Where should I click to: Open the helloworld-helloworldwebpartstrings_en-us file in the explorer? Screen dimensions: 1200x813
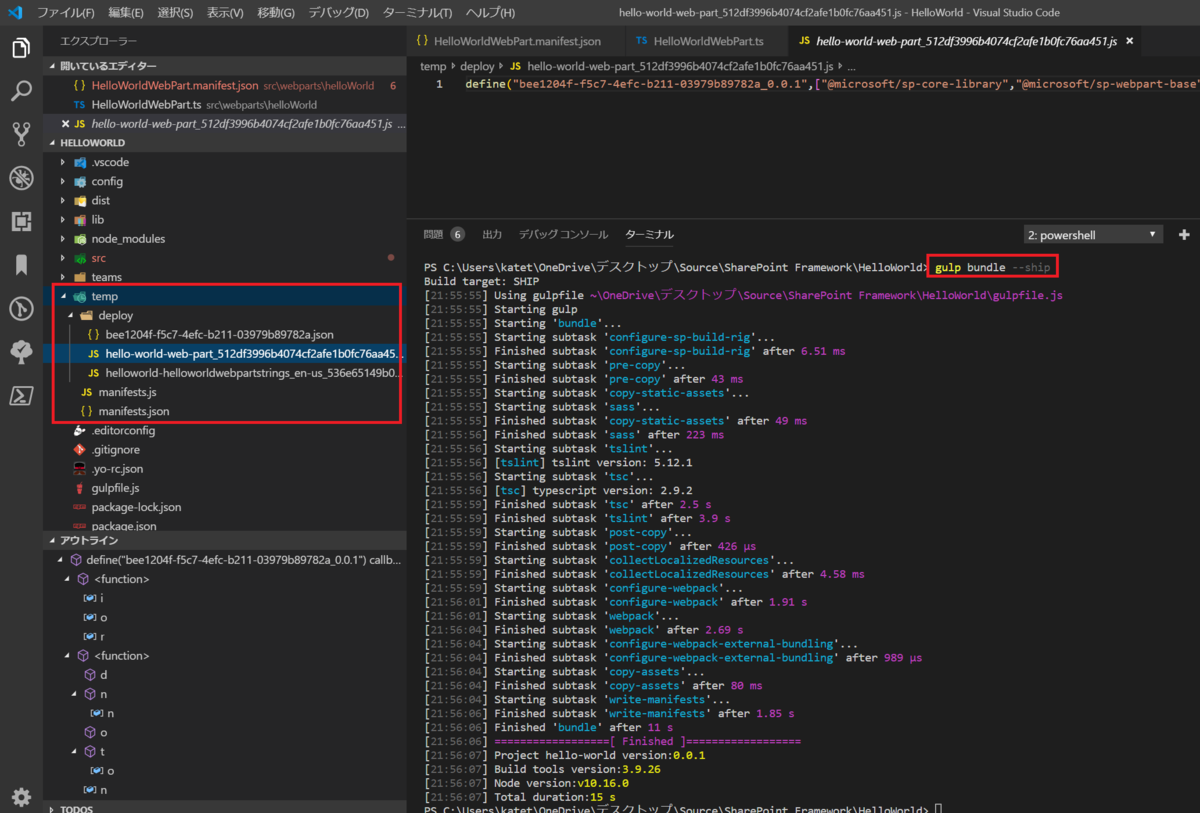225,373
